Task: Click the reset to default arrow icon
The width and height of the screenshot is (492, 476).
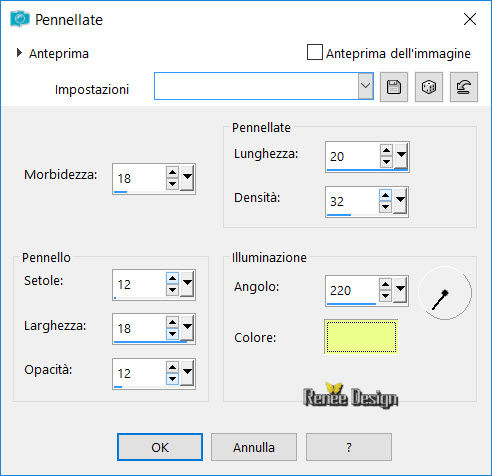Action: click(x=464, y=87)
